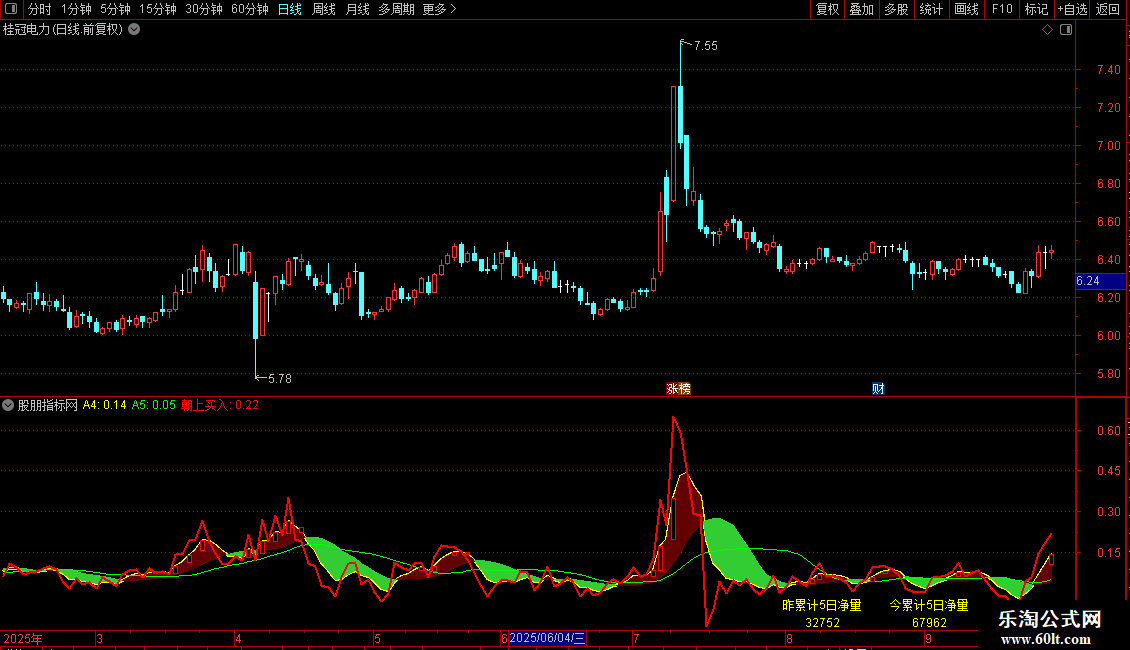Click the 7.55 high price label

tap(706, 45)
